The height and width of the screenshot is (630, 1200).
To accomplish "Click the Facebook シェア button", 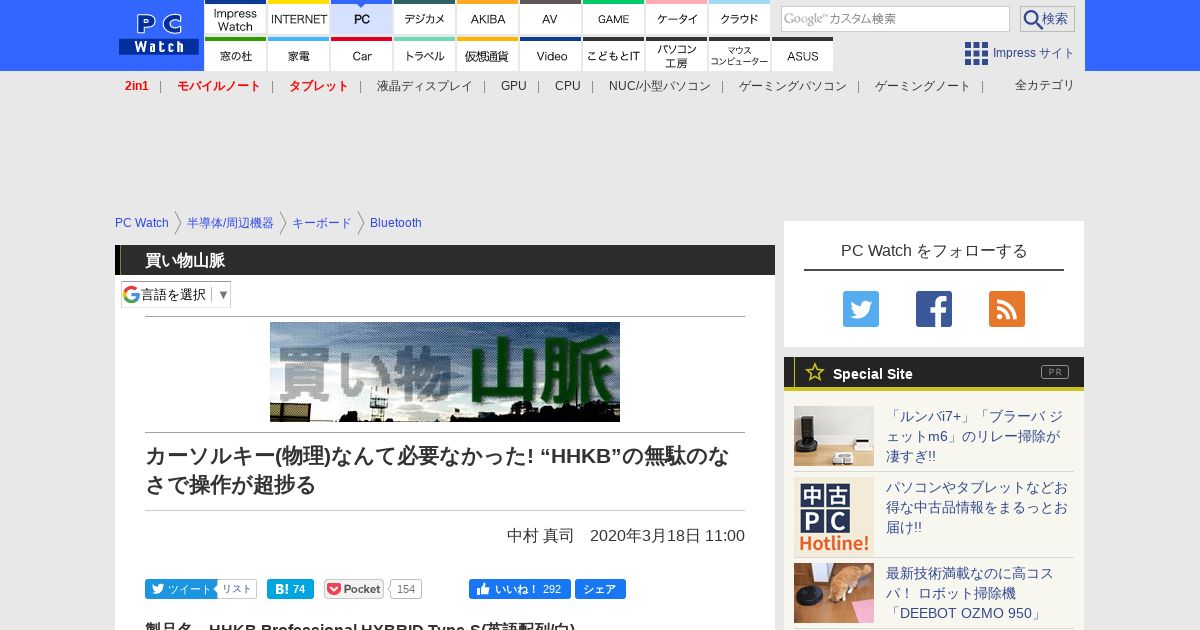I will 600,589.
